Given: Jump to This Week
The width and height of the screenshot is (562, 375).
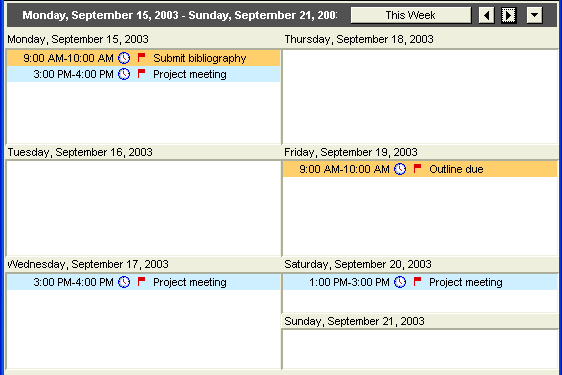Looking at the screenshot, I should coord(411,15).
